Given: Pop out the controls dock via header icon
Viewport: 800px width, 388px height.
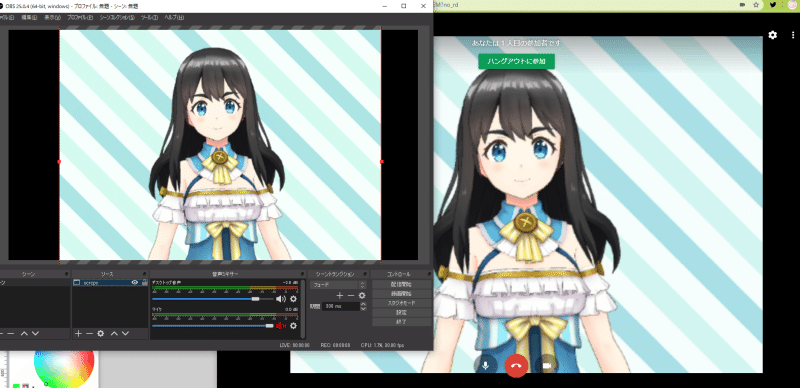Looking at the screenshot, I should [430, 274].
